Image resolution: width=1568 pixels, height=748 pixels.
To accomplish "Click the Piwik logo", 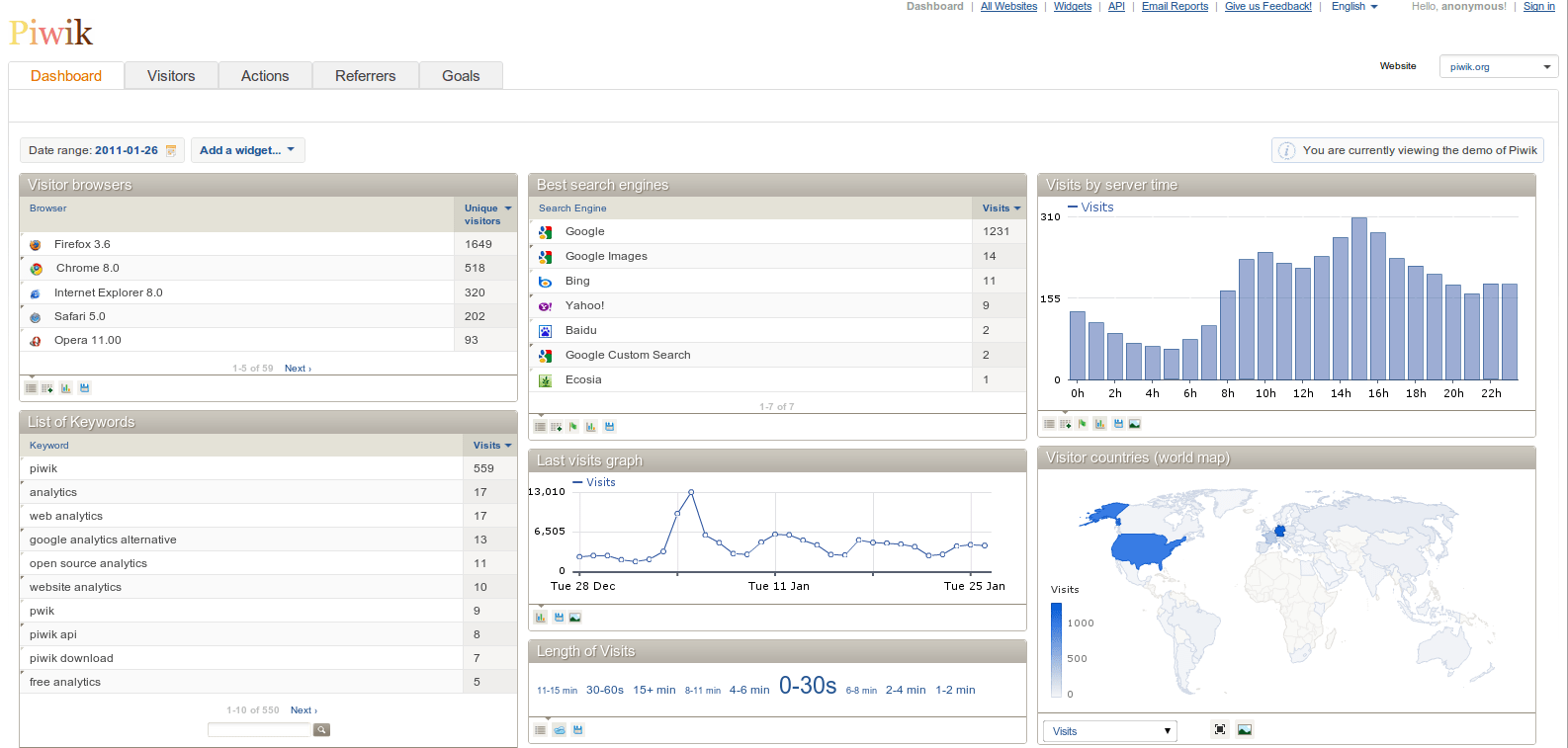I will [51, 34].
